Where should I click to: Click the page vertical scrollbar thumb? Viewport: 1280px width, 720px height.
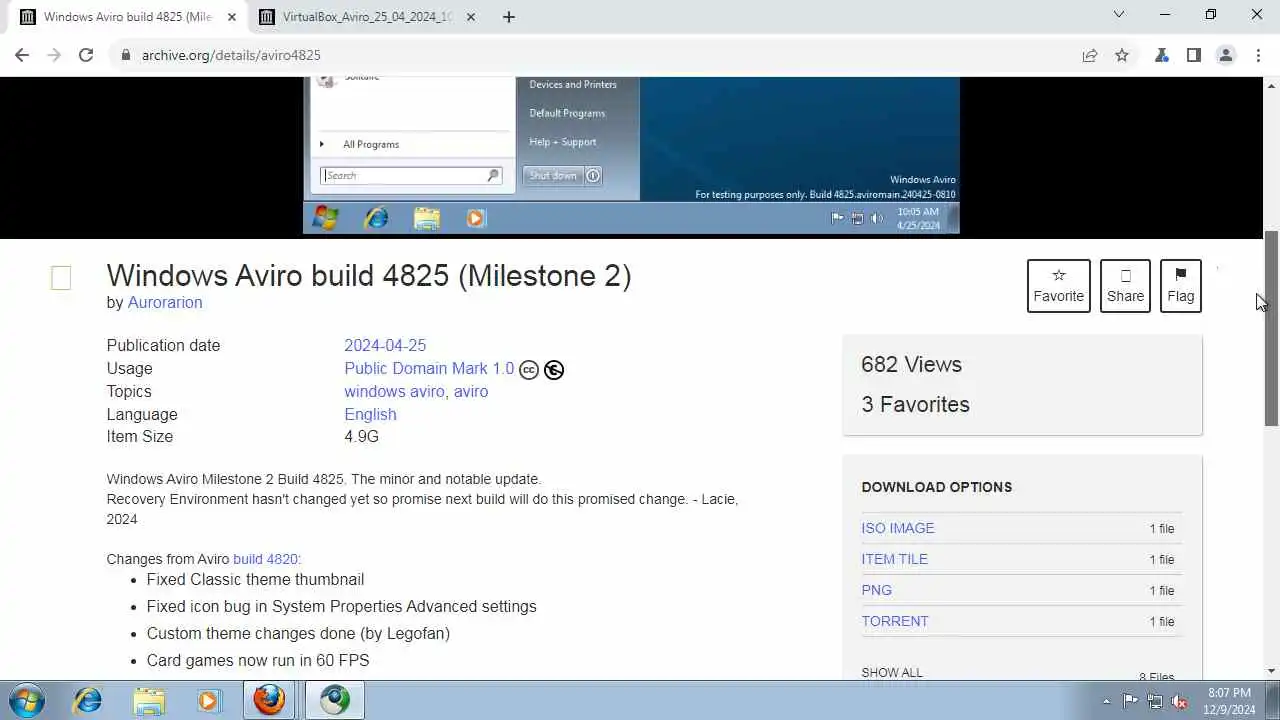[x=1272, y=328]
